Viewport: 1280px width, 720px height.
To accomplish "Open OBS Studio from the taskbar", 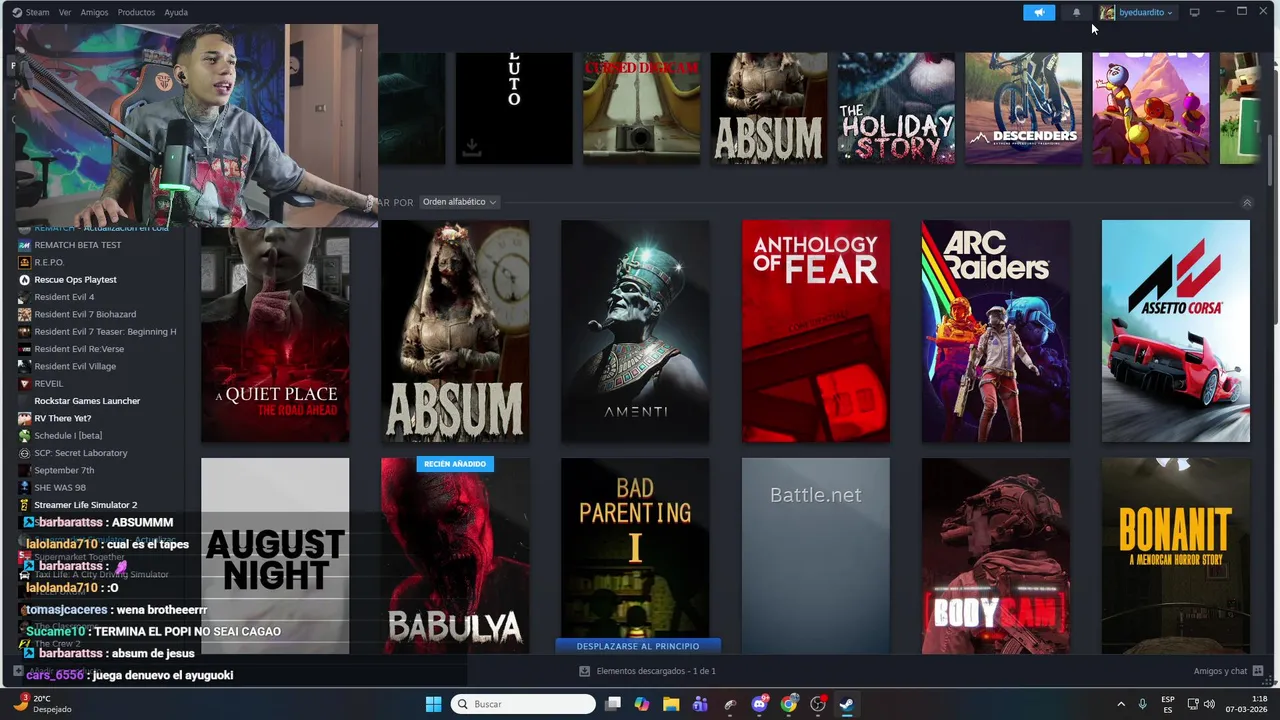I will 818,704.
